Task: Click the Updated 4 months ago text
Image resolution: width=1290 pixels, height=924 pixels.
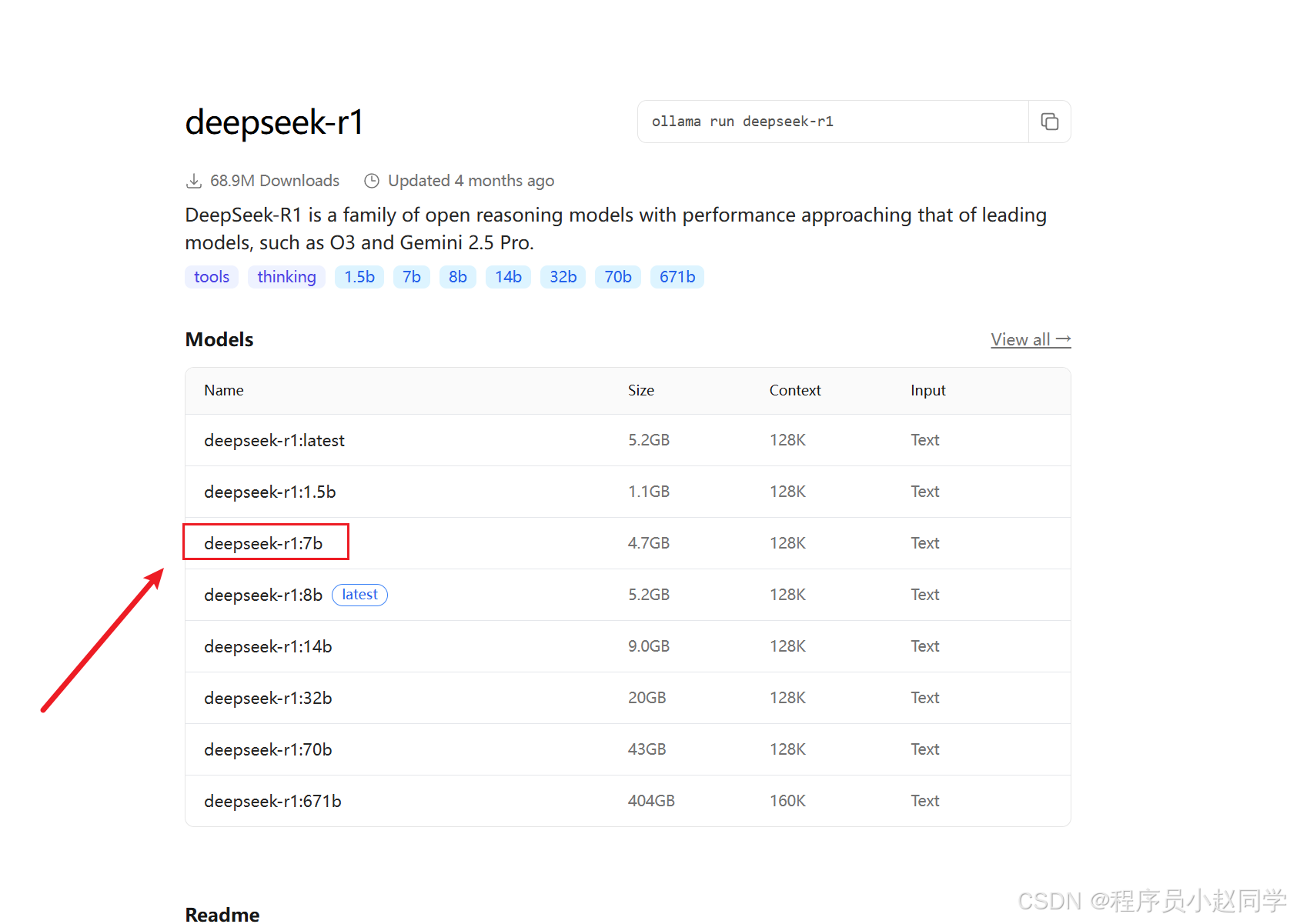Action: (471, 181)
